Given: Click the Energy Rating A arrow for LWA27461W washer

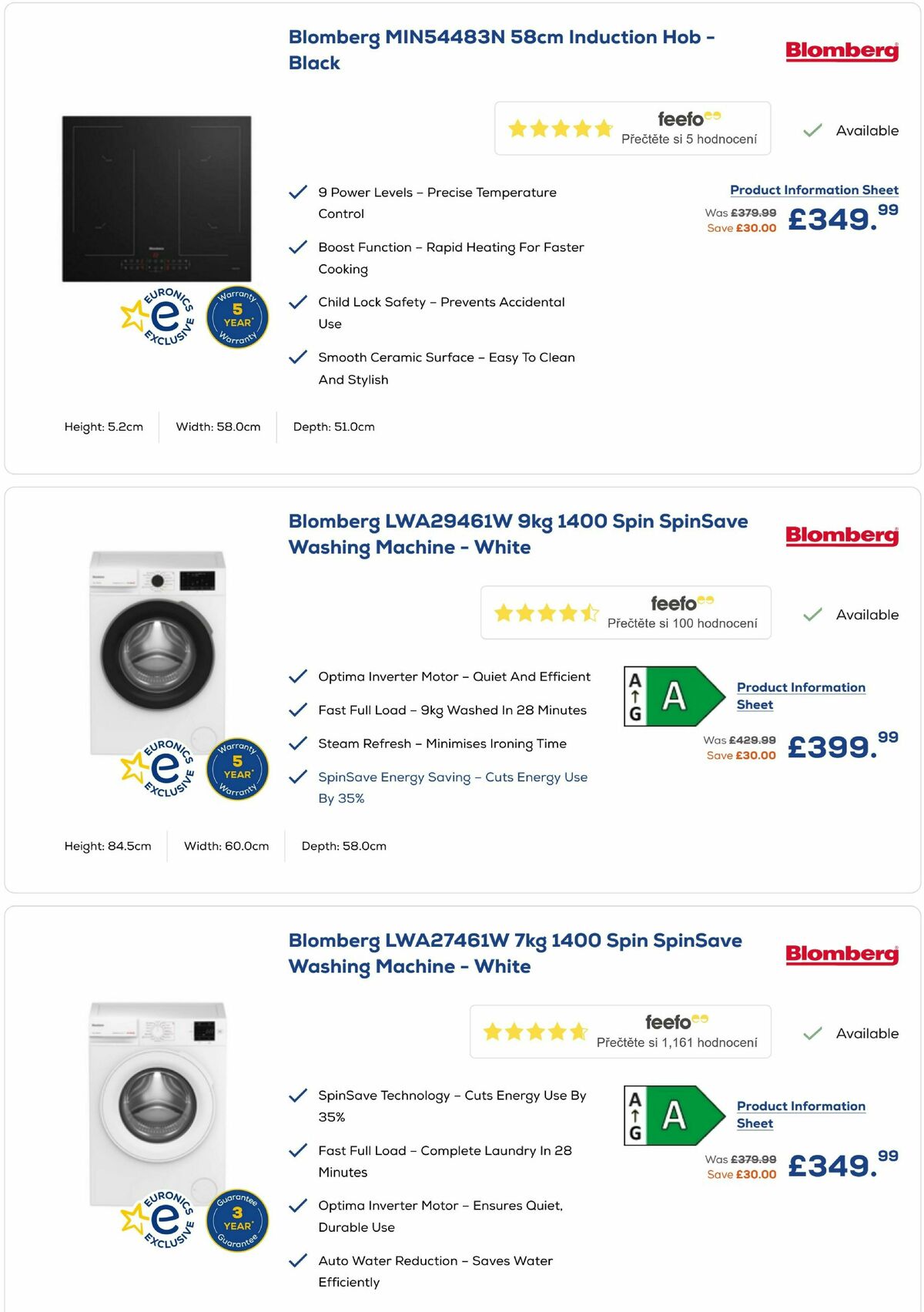Looking at the screenshot, I should [674, 1115].
